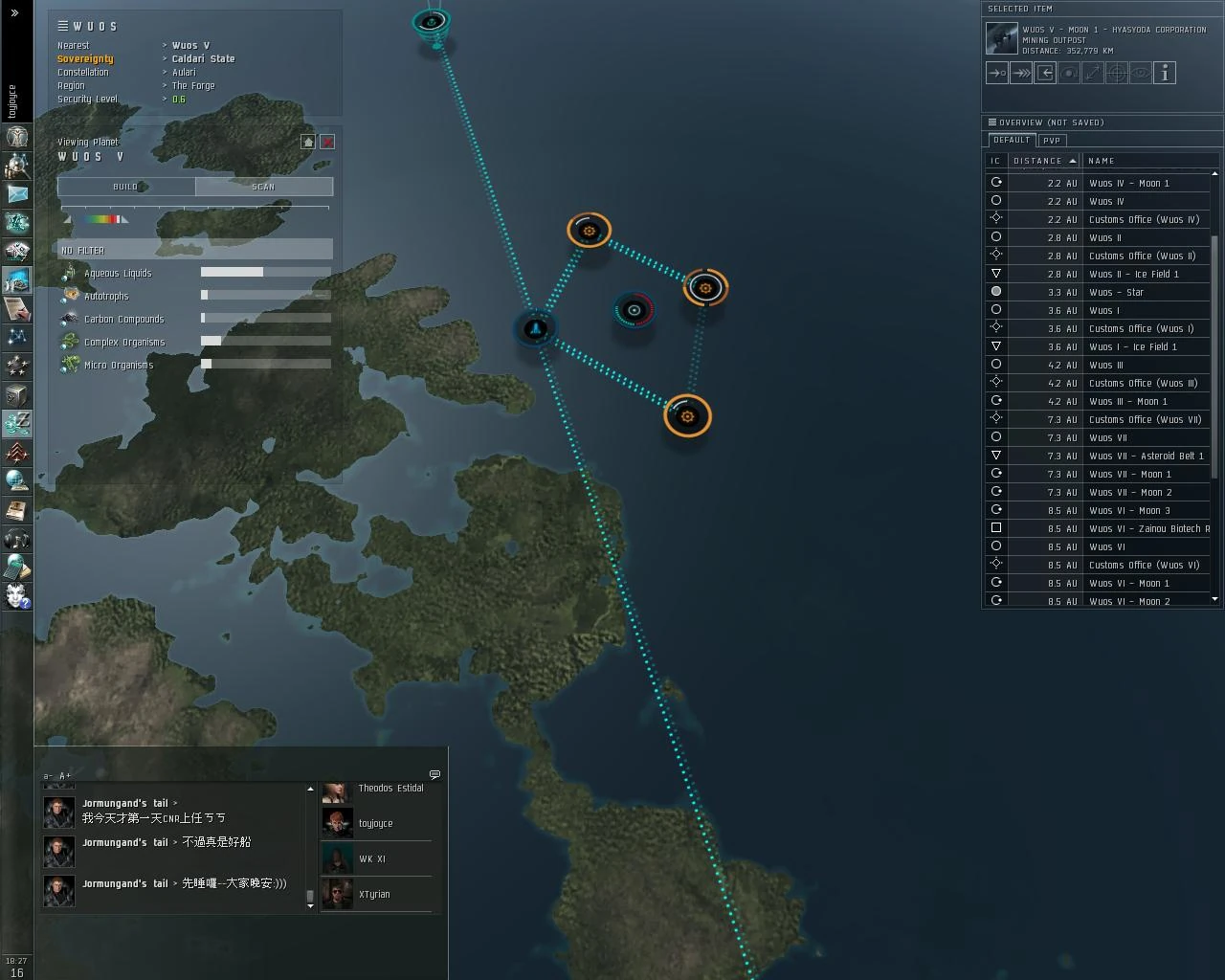Open the in-game browser globe icon
Screen dimensions: 1225x980
[x=16, y=480]
